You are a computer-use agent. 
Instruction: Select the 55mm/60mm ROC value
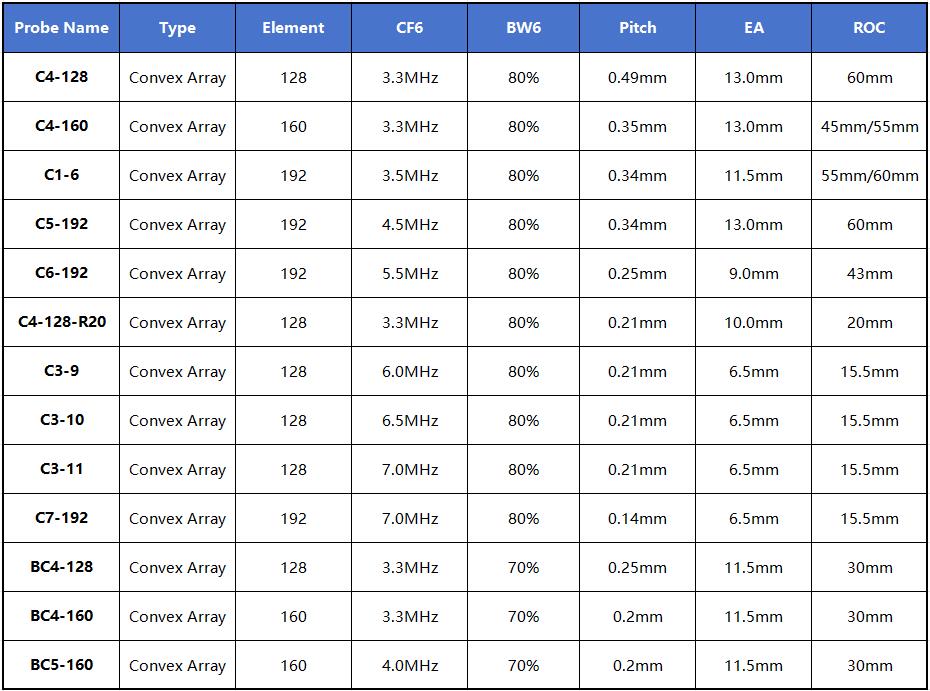coord(869,176)
